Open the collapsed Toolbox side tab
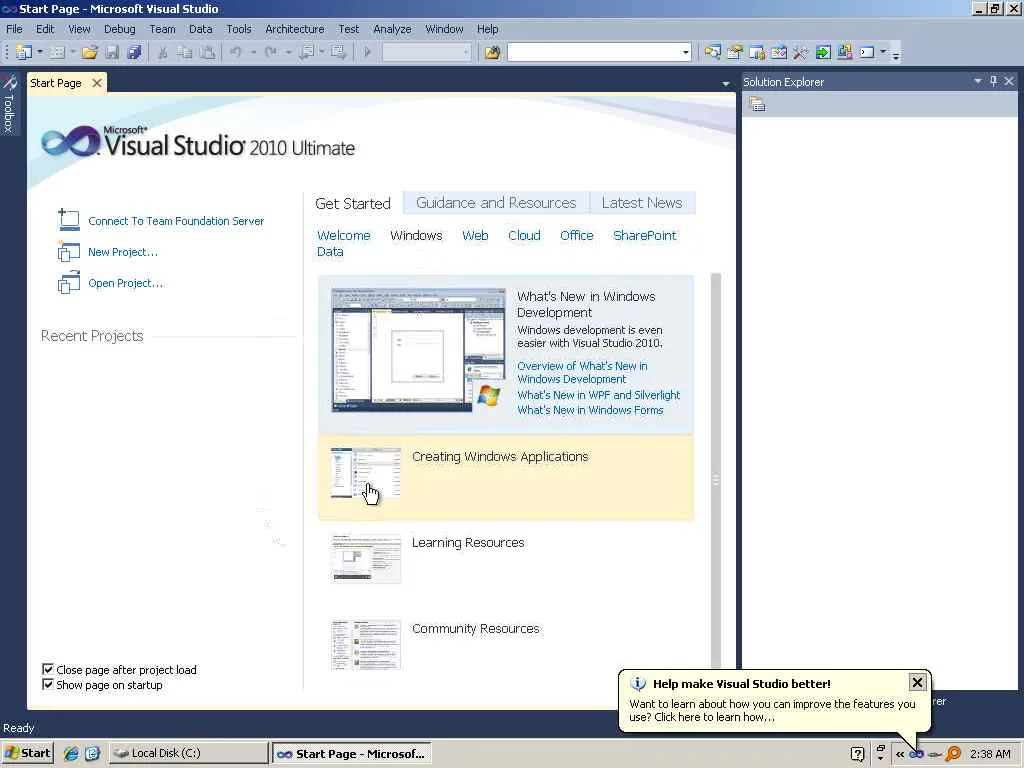 [x=9, y=103]
